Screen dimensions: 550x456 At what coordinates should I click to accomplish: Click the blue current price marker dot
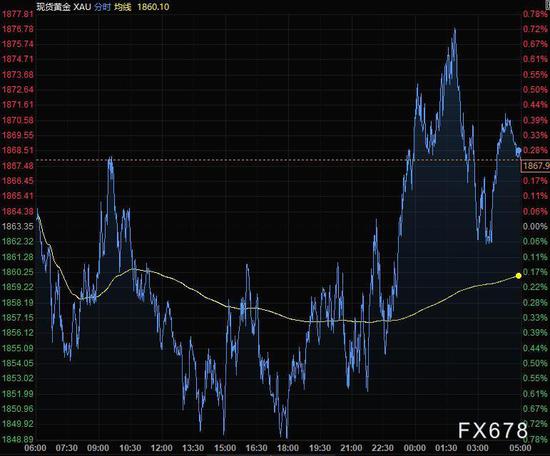pos(519,151)
